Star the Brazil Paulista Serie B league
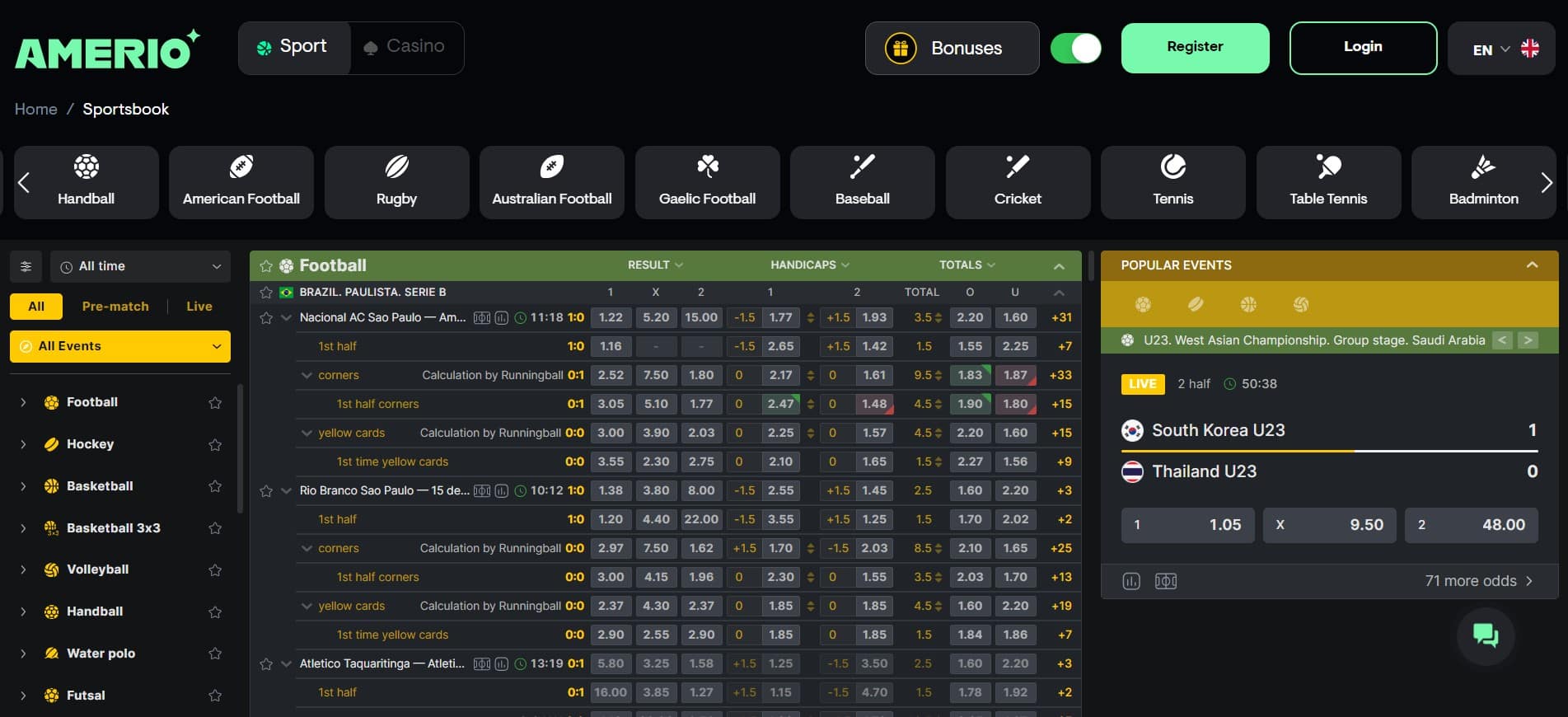The width and height of the screenshot is (1568, 717). [x=265, y=292]
